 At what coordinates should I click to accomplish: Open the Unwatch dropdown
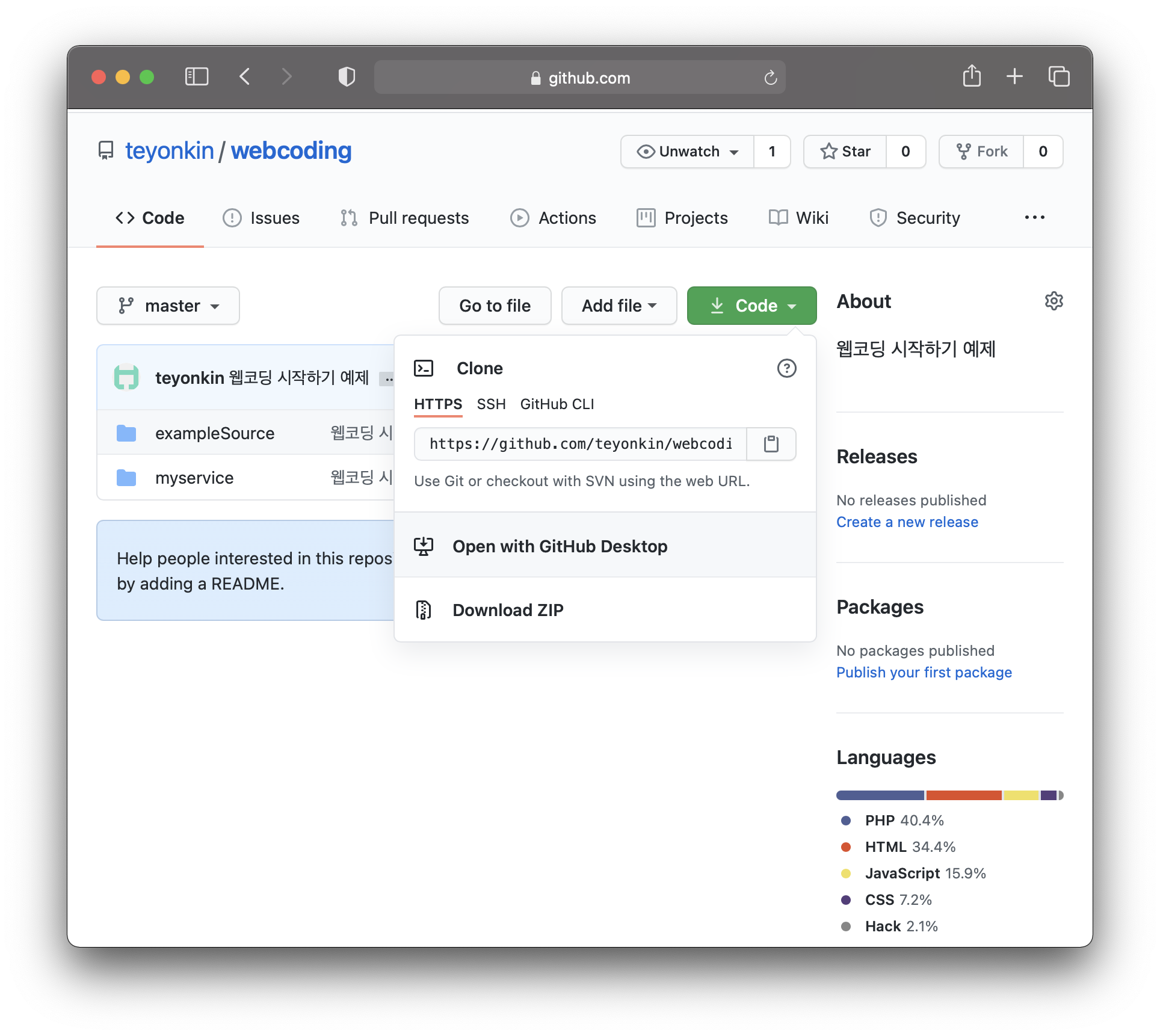coord(687,152)
